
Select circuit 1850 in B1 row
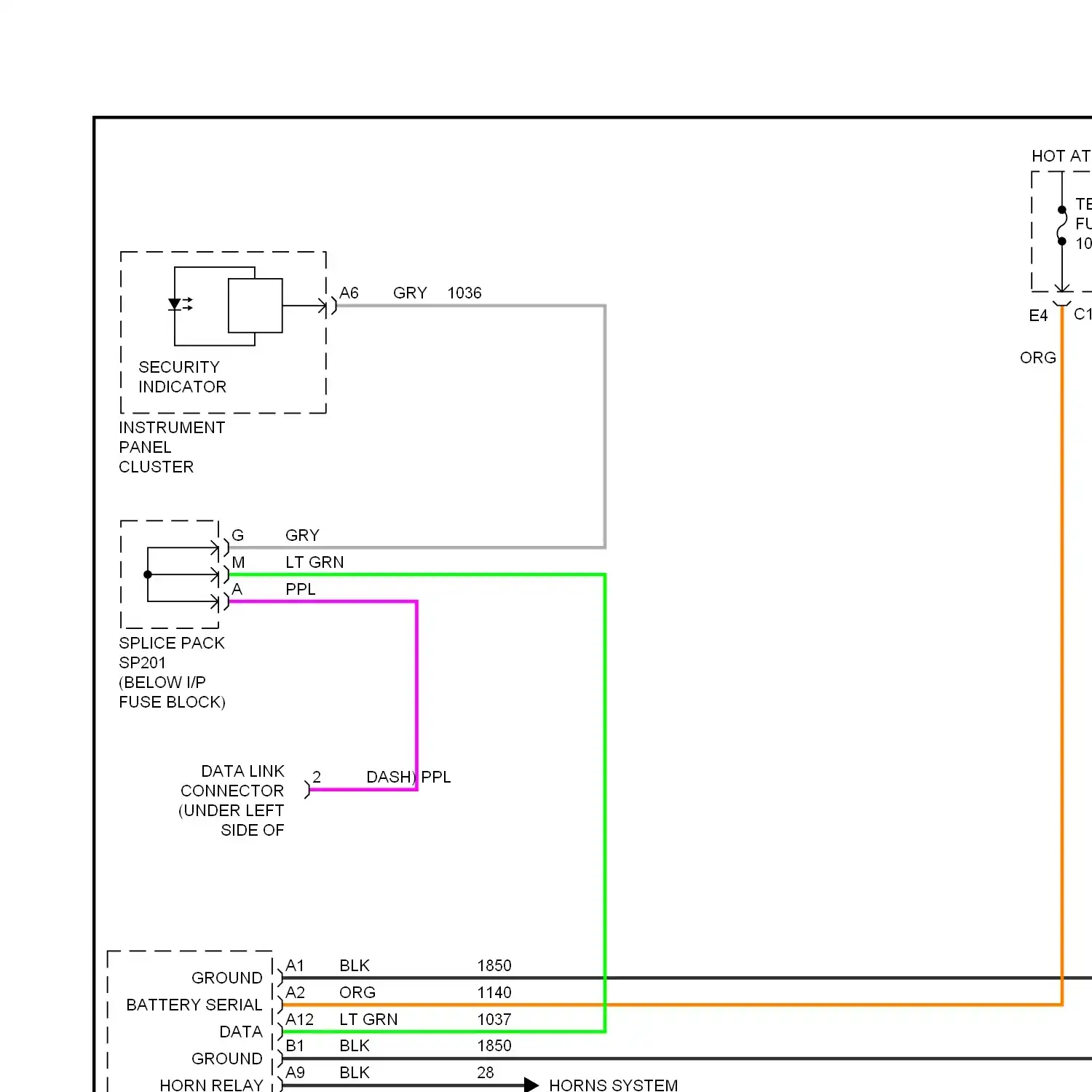(x=494, y=1045)
